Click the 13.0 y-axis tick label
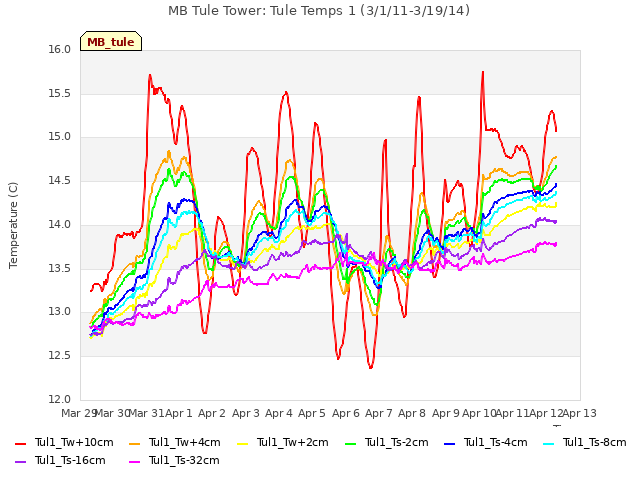640x480 pixels. point(60,312)
